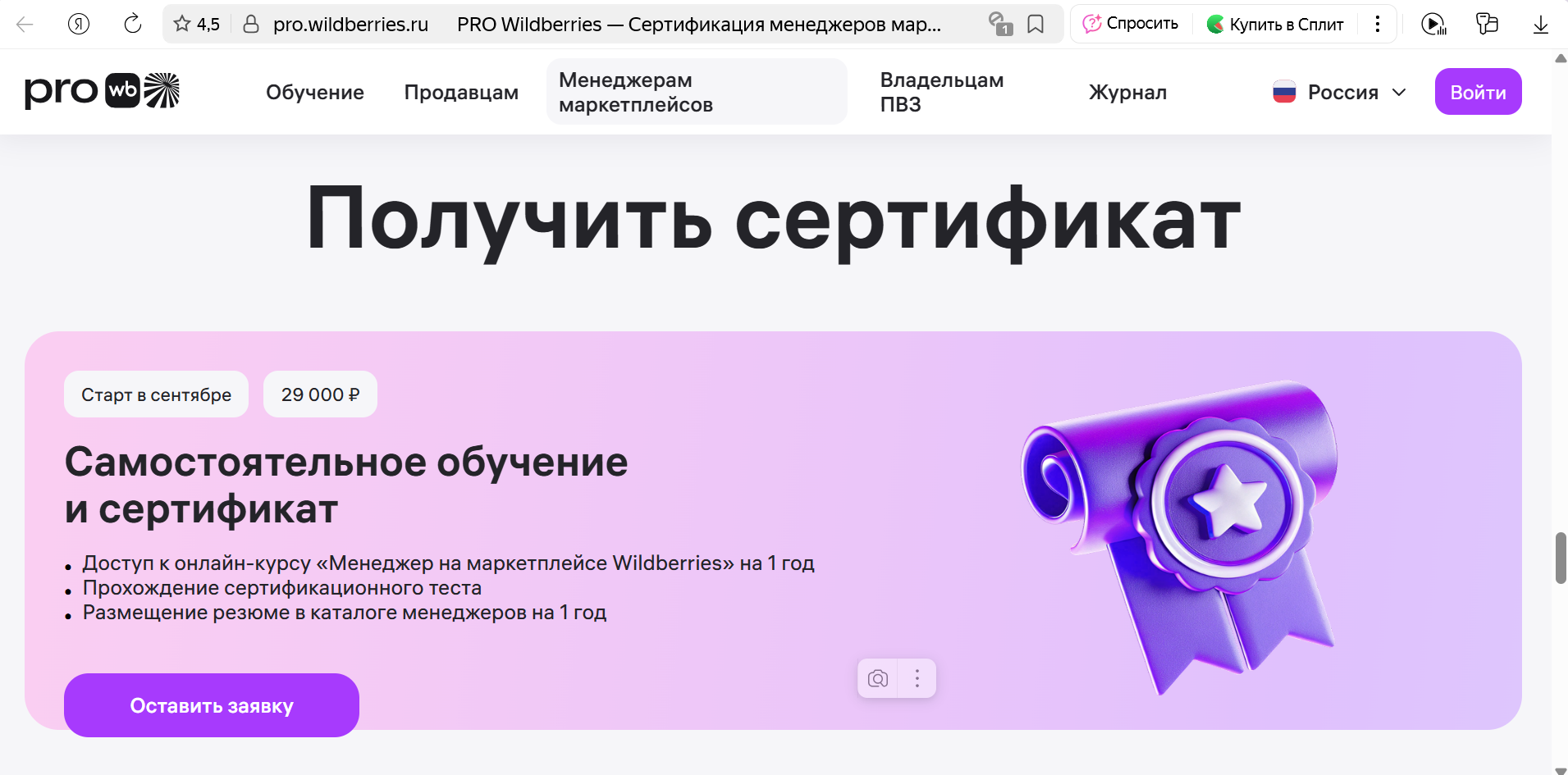Go to Продавцам section
Screen dimensions: 1568x775
pos(461,93)
